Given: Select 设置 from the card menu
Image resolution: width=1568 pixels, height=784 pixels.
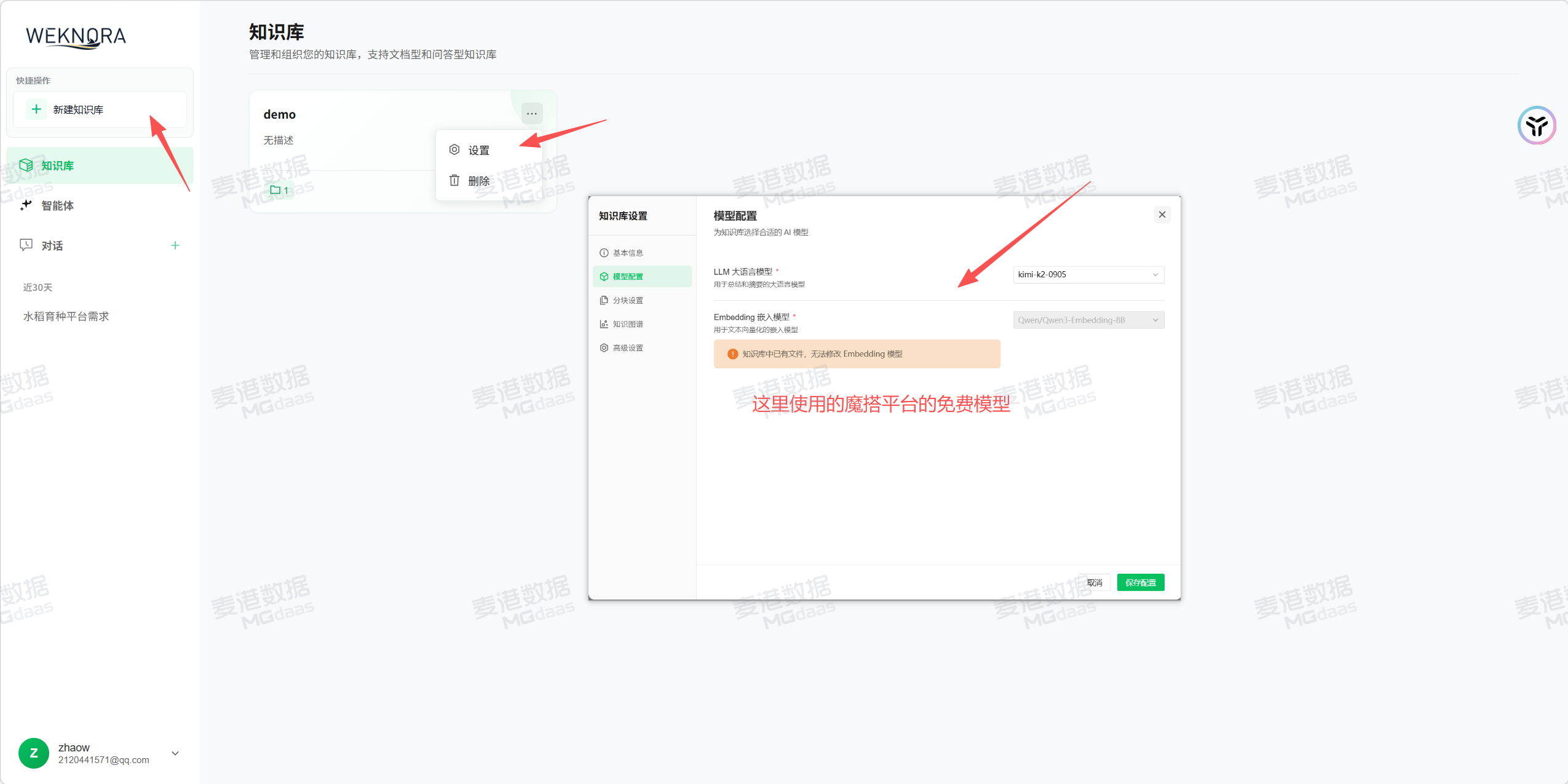Looking at the screenshot, I should (478, 150).
